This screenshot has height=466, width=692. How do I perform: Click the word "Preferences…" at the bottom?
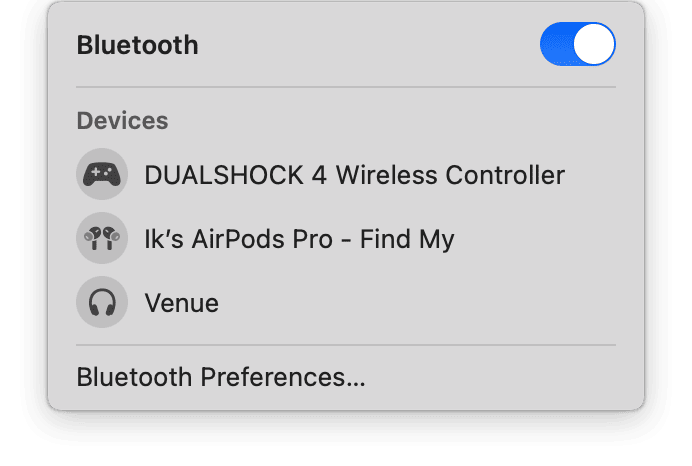tap(283, 378)
